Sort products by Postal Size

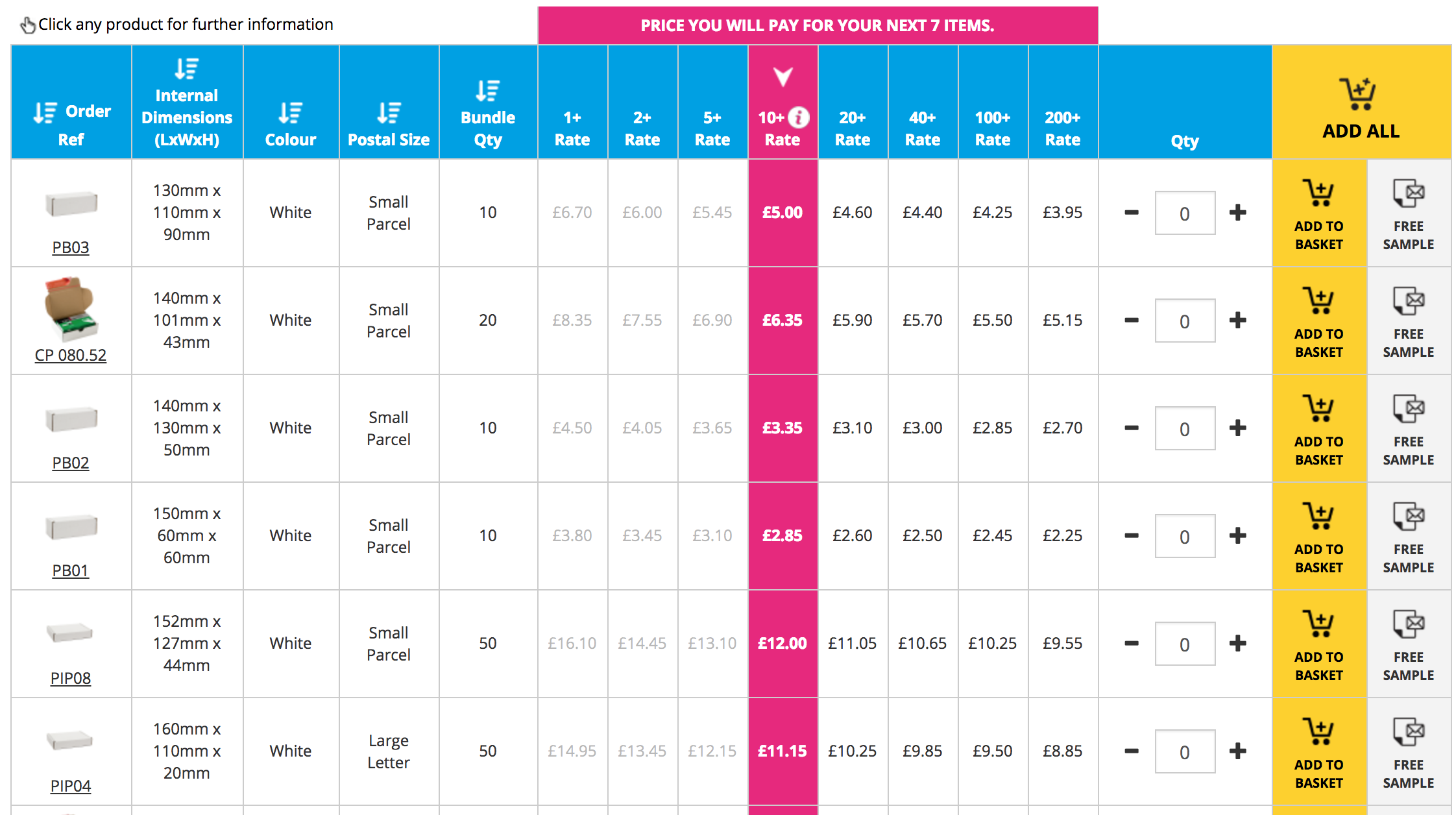click(x=389, y=112)
